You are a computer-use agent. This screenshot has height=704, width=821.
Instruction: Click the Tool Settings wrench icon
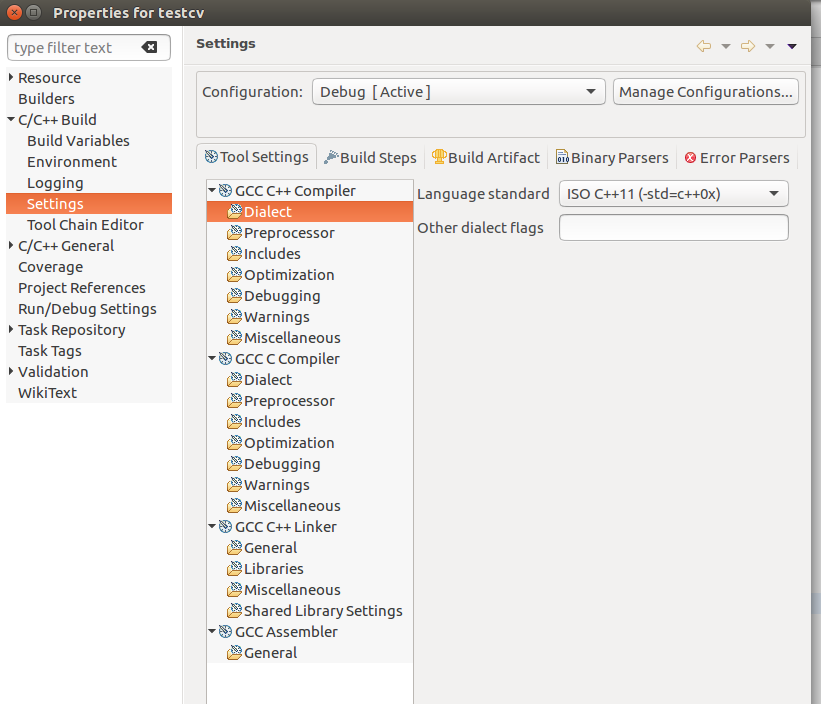click(x=212, y=157)
